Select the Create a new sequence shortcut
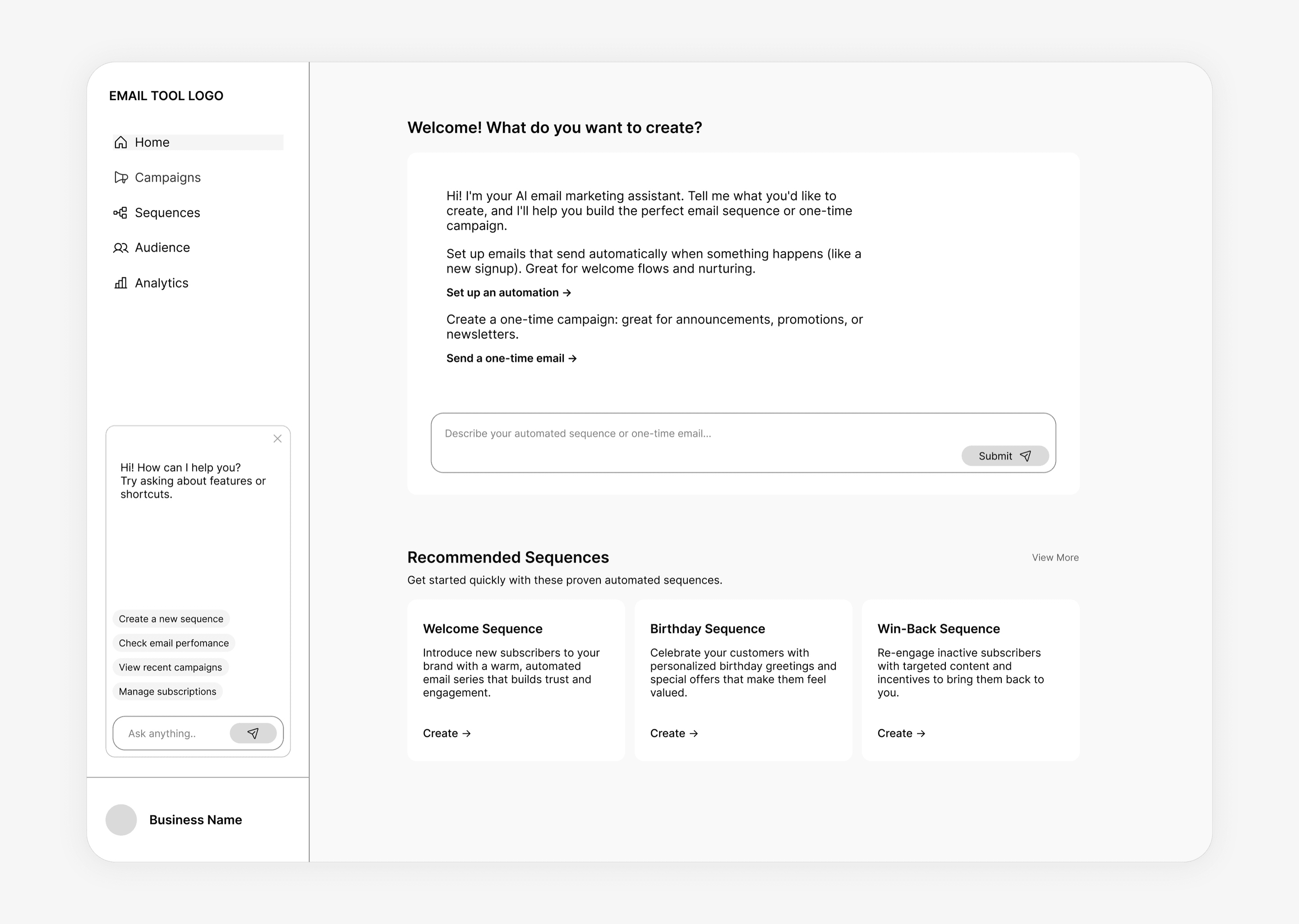 click(x=170, y=618)
